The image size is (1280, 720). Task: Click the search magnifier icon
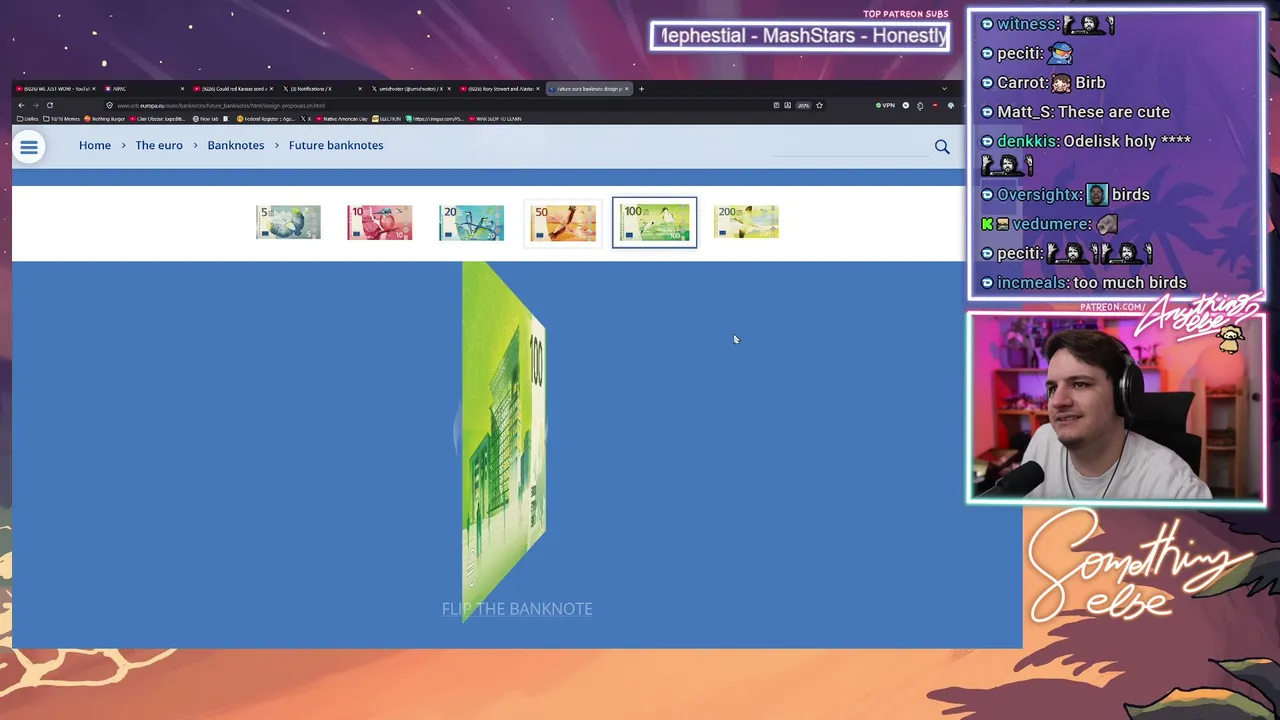[942, 147]
